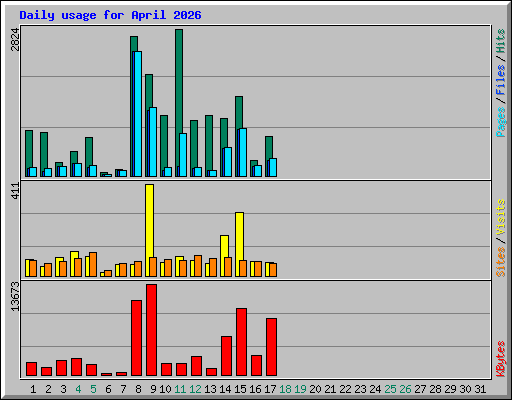Screen dimensions: 512x400
Task: Select the tallest red KBytes bar on day 9
Action: click(x=151, y=330)
